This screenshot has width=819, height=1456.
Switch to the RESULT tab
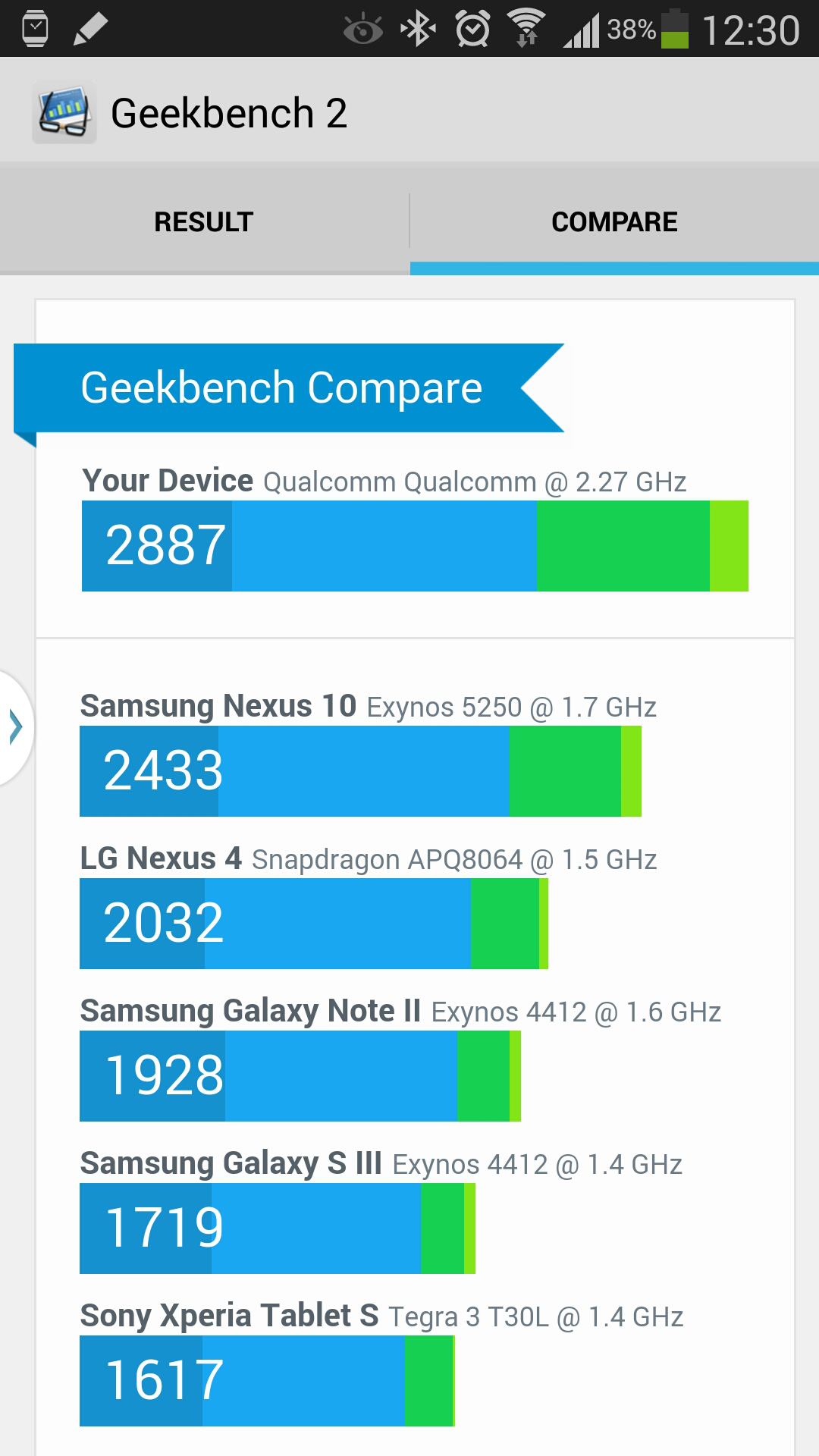[204, 221]
